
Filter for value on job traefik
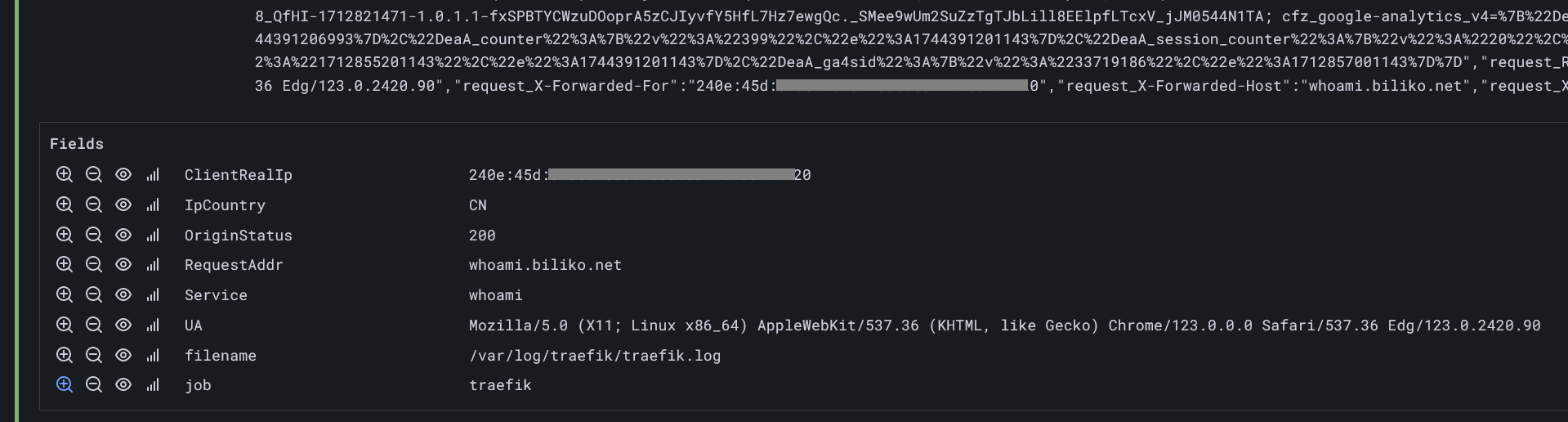point(65,384)
